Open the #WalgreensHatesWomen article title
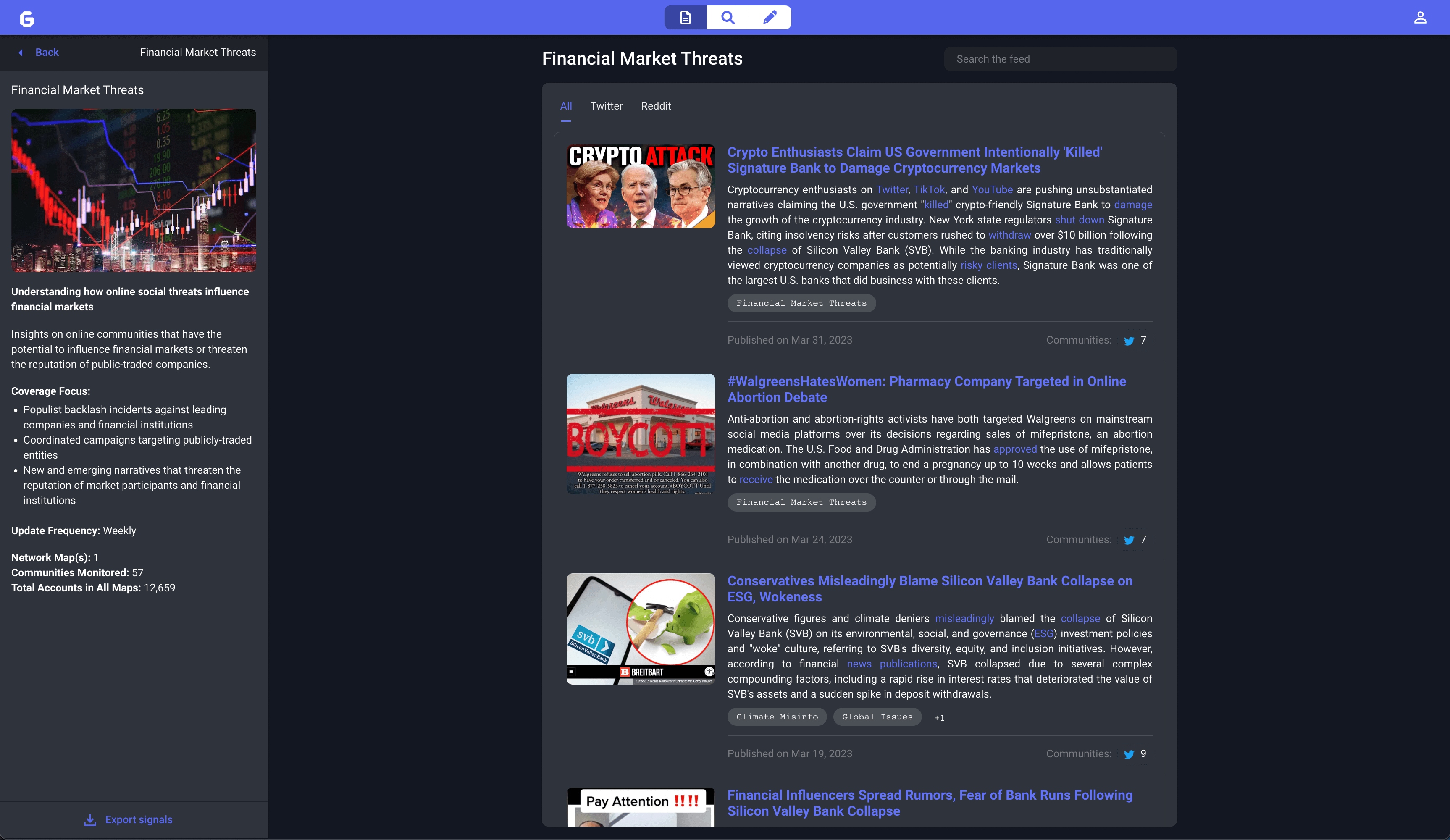Screen dimensions: 1450x840 926,389
